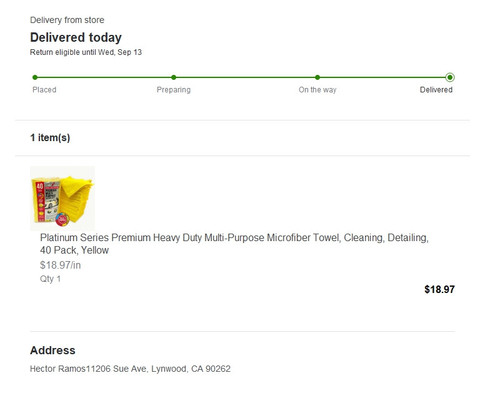The image size is (500, 416).
Task: Click the Delivered status label
Action: click(x=436, y=90)
